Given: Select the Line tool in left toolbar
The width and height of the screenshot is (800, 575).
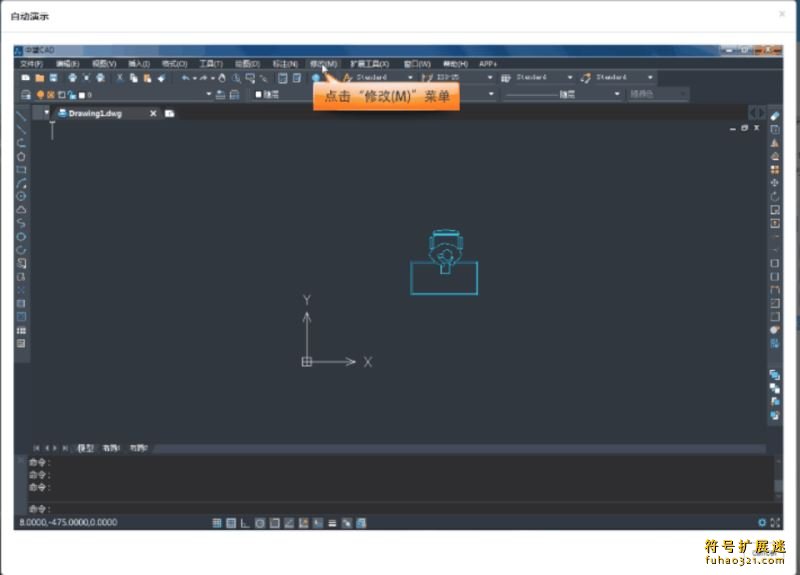Looking at the screenshot, I should point(21,116).
